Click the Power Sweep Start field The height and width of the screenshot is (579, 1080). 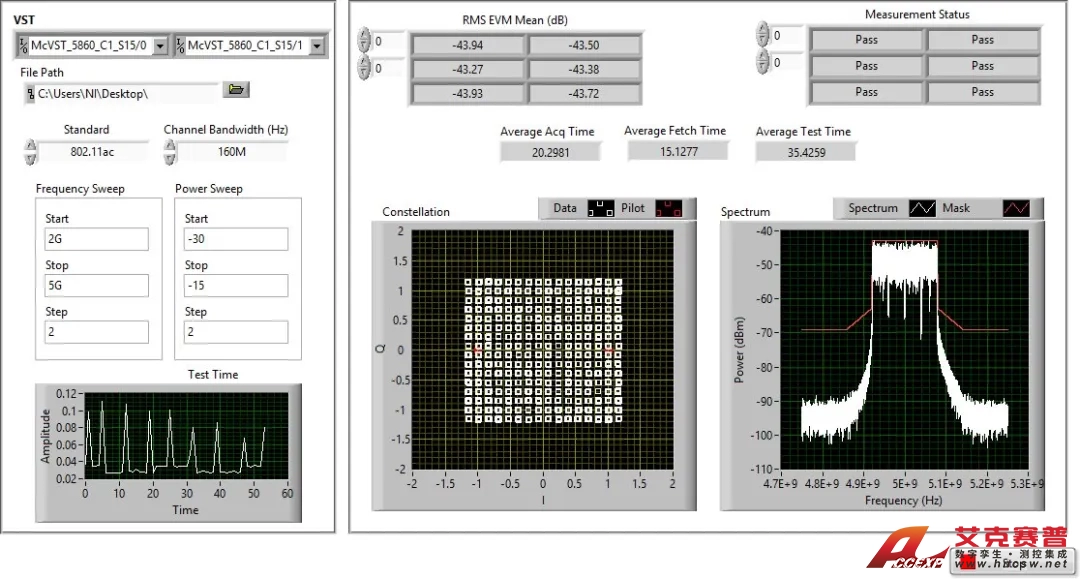(x=236, y=239)
